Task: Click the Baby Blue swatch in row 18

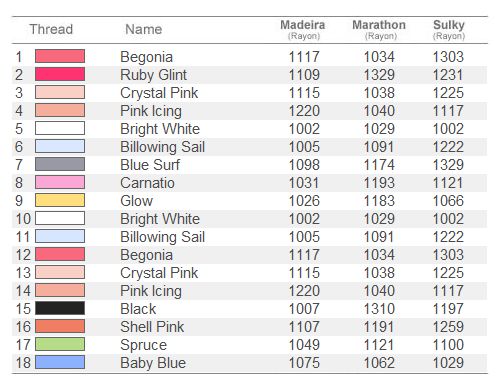Action: [x=60, y=362]
